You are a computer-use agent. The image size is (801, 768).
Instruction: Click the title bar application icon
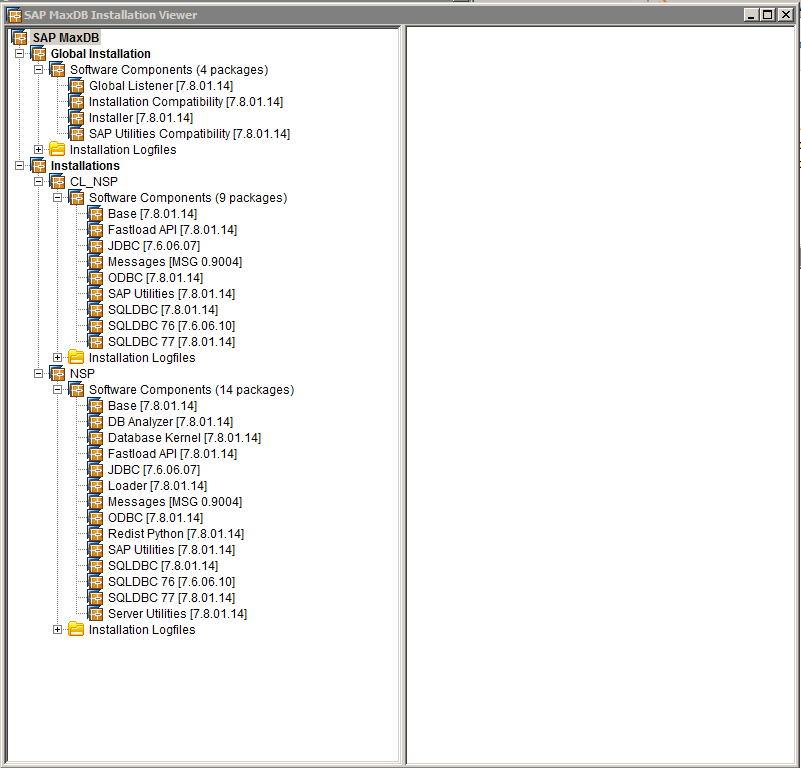coord(14,15)
